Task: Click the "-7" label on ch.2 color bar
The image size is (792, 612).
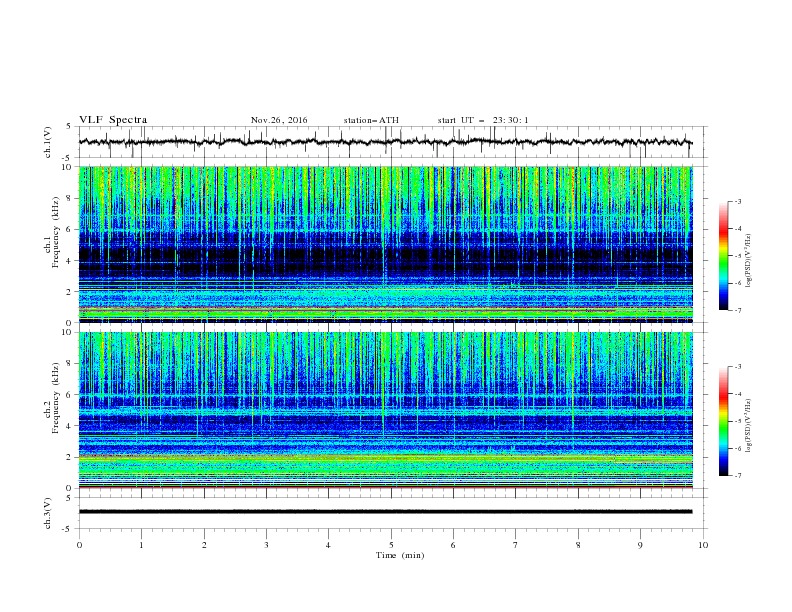Action: tap(738, 476)
